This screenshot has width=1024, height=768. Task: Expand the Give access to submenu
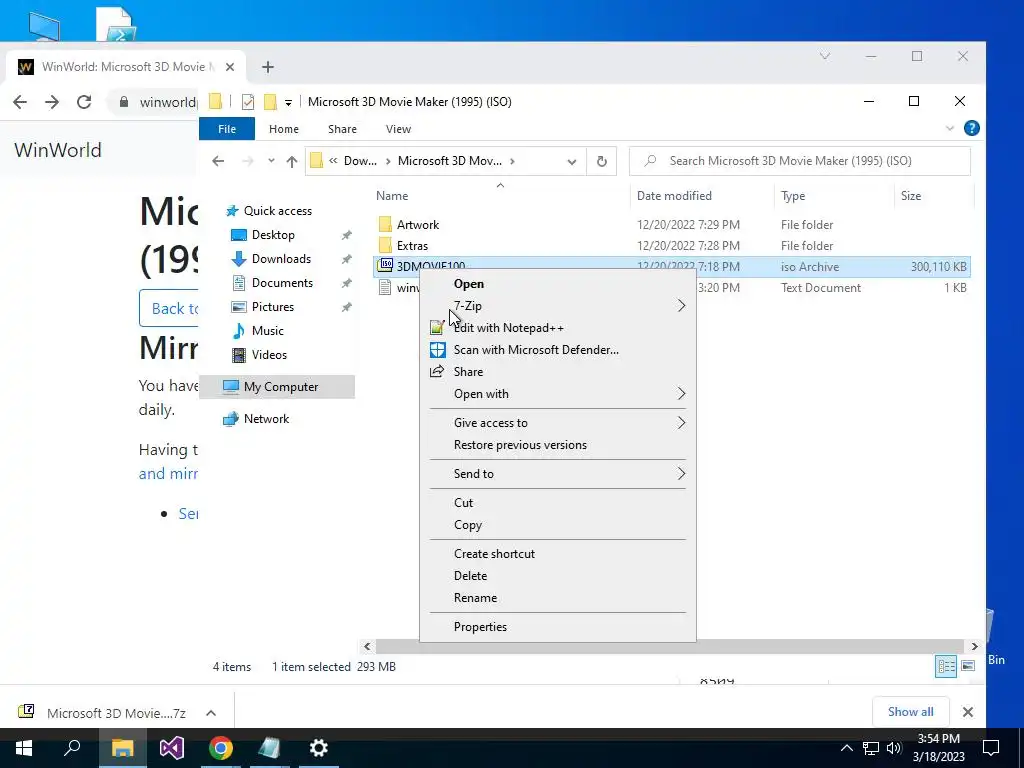pyautogui.click(x=558, y=423)
